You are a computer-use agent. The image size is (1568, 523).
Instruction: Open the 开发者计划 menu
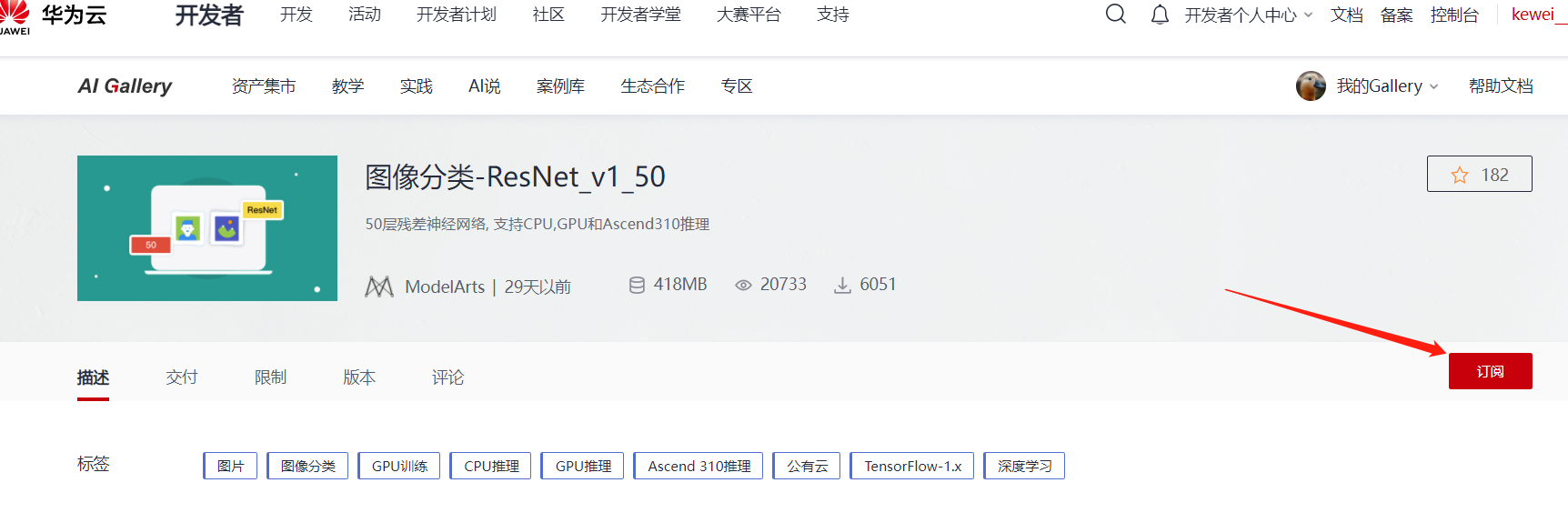457,15
